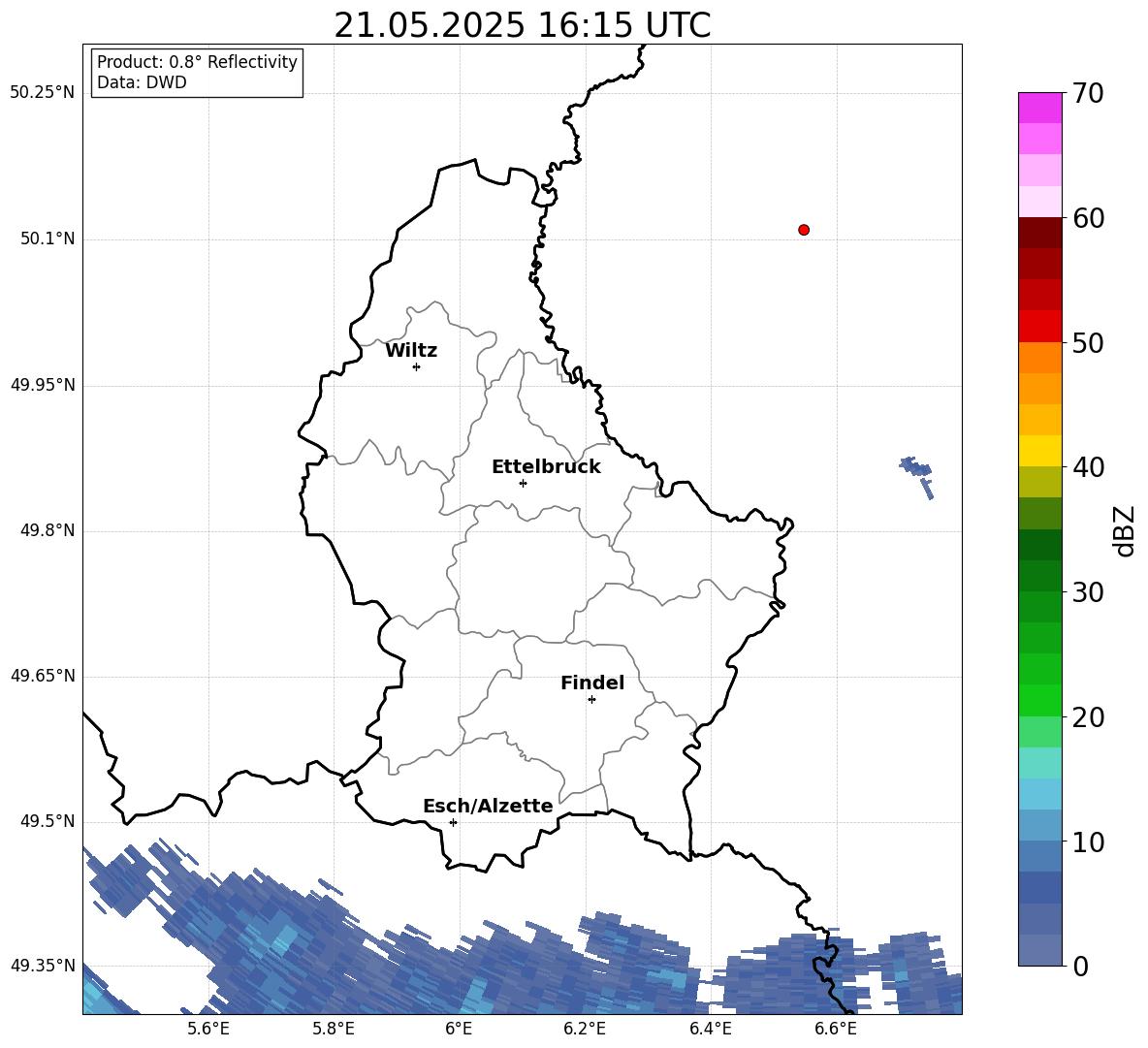Click the 49.65°N latitude label
The width and height of the screenshot is (1148, 1048).
[x=43, y=676]
